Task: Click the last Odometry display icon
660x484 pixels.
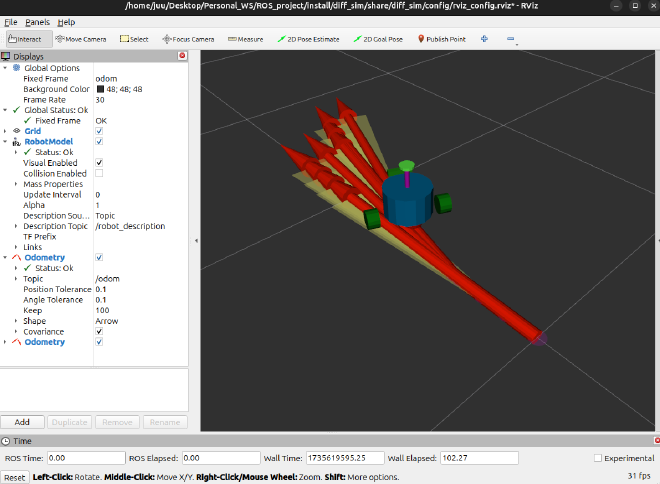Action: (16, 342)
